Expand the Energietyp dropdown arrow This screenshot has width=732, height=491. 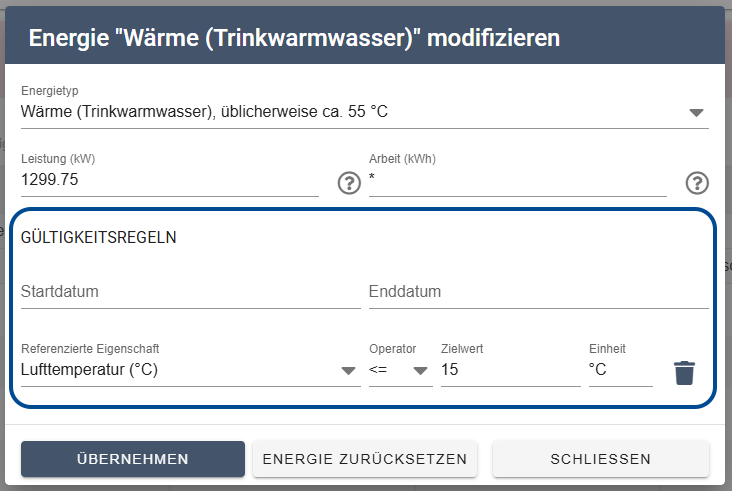coord(697,113)
